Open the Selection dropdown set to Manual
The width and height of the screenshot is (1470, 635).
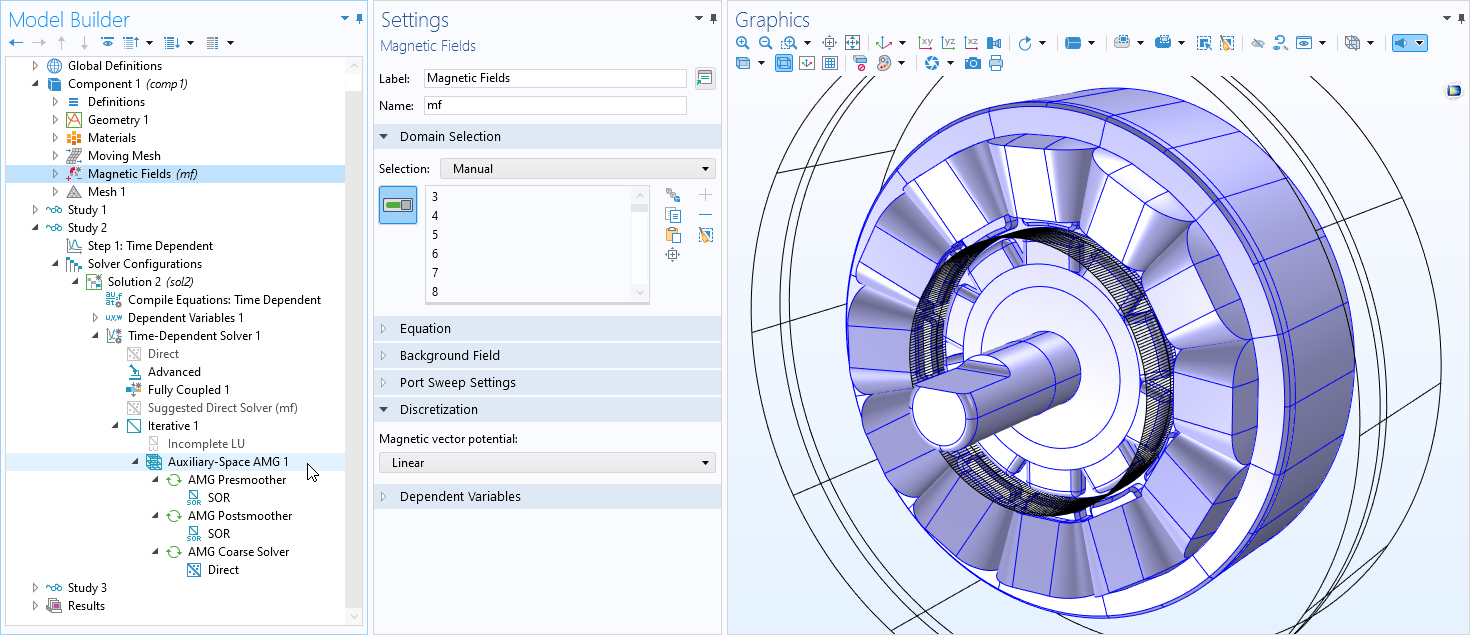pos(577,169)
